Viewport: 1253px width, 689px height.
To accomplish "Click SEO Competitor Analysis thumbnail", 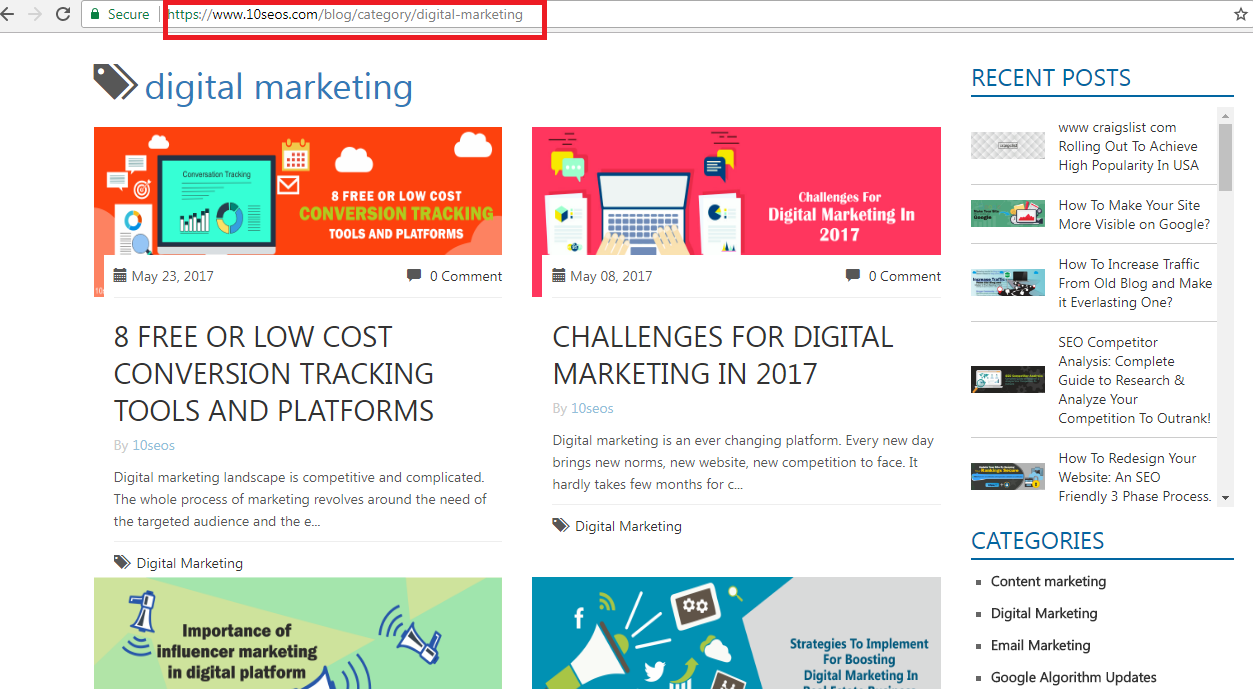I will coord(1008,380).
